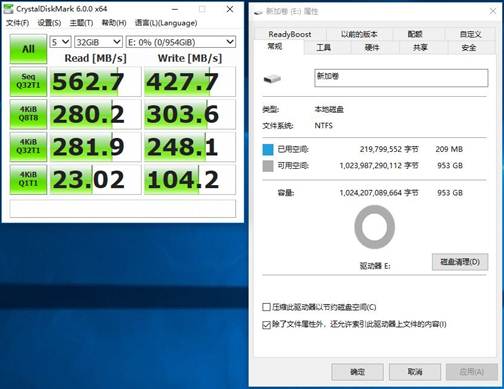504x389 pixels.
Task: Open the 语言(L)(Language) menu
Action: 166,23
